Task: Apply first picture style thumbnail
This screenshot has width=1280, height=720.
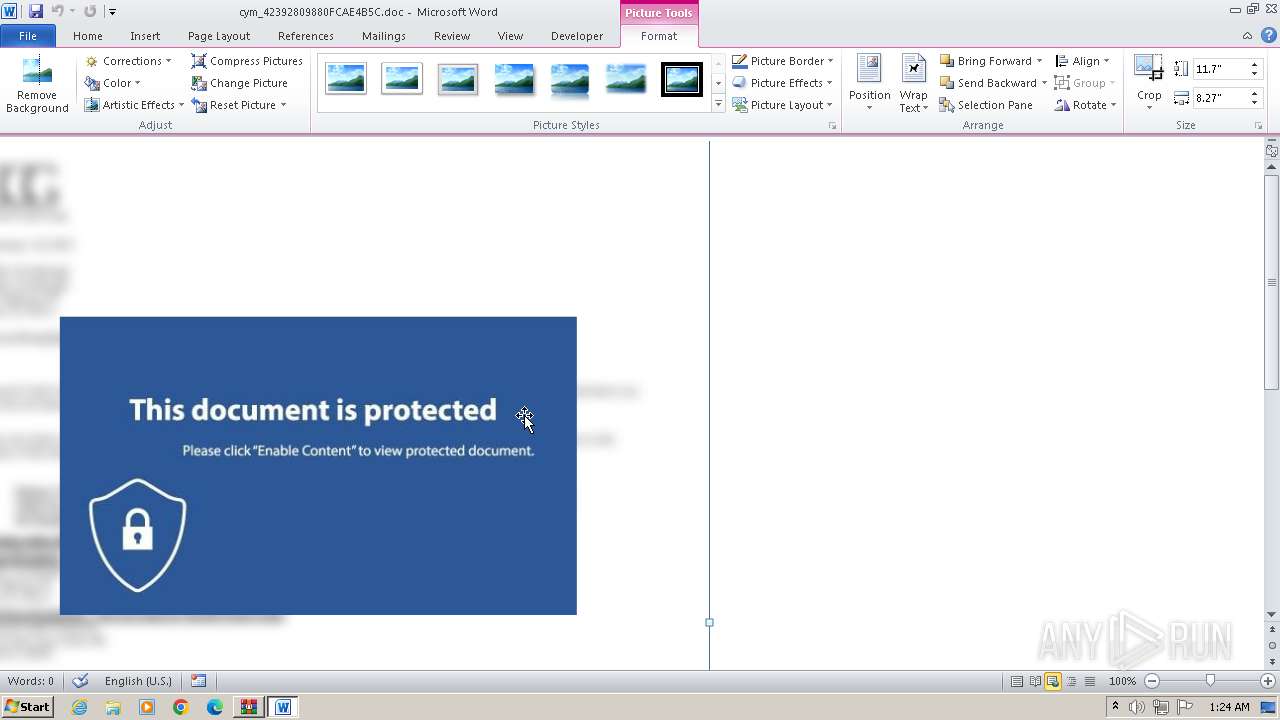Action: (345, 79)
